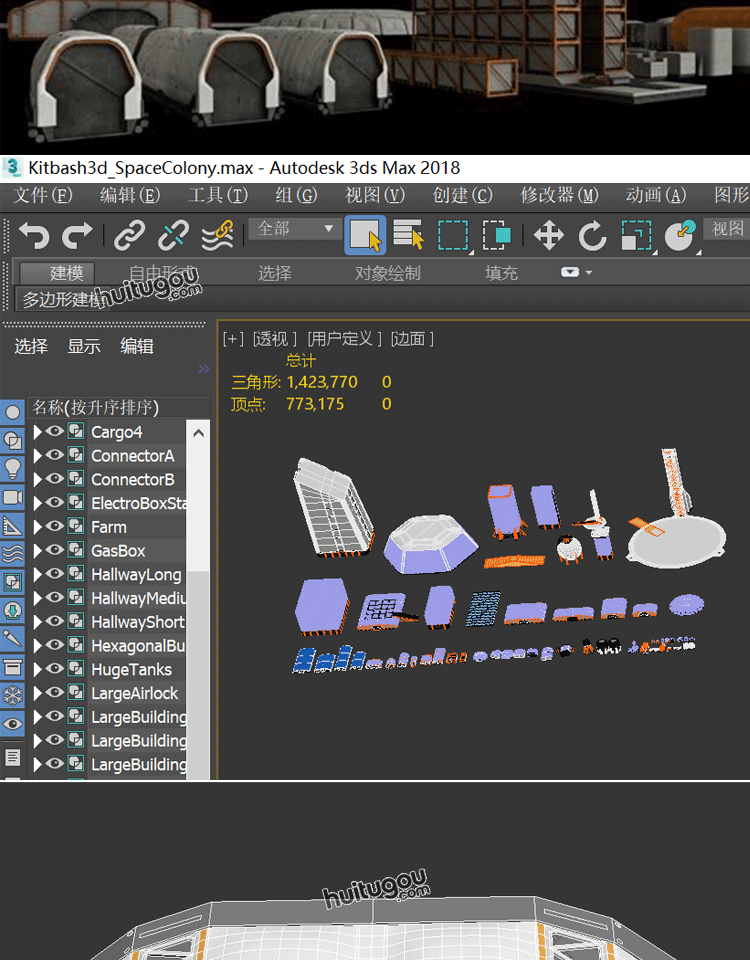Click scene explorer scrollbar up arrow
This screenshot has height=960, width=750.
198,433
